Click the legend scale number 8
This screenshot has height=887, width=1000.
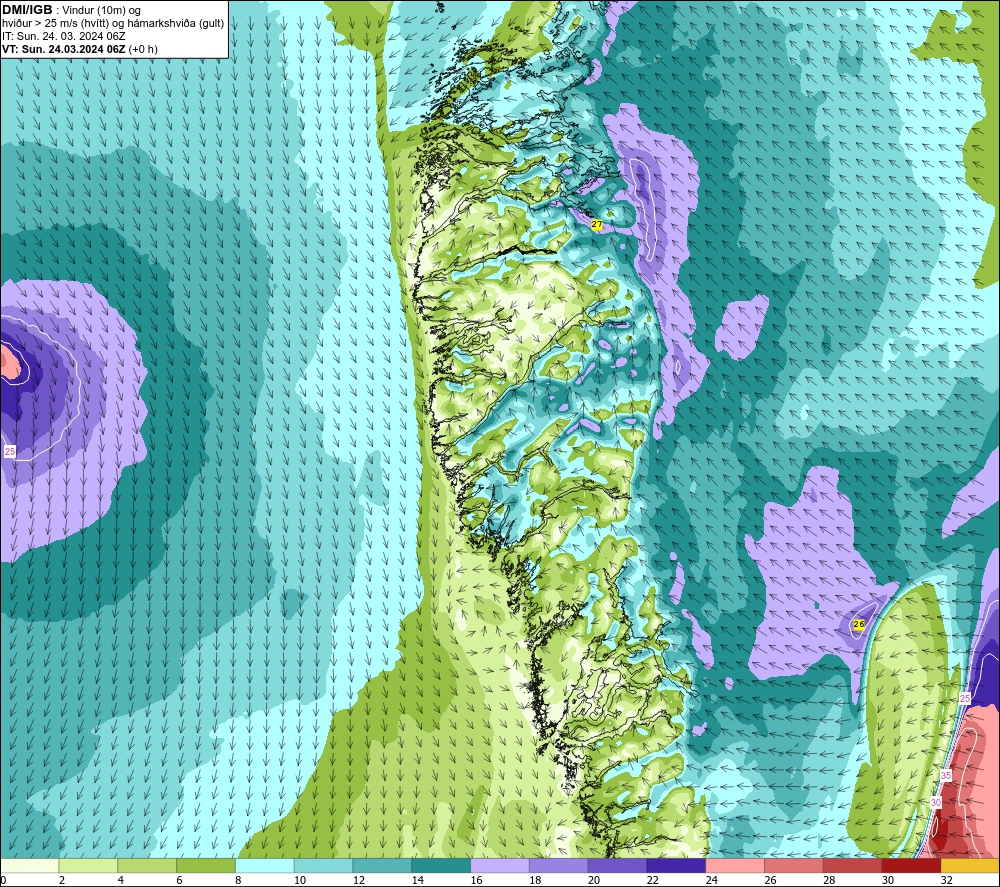click(238, 880)
